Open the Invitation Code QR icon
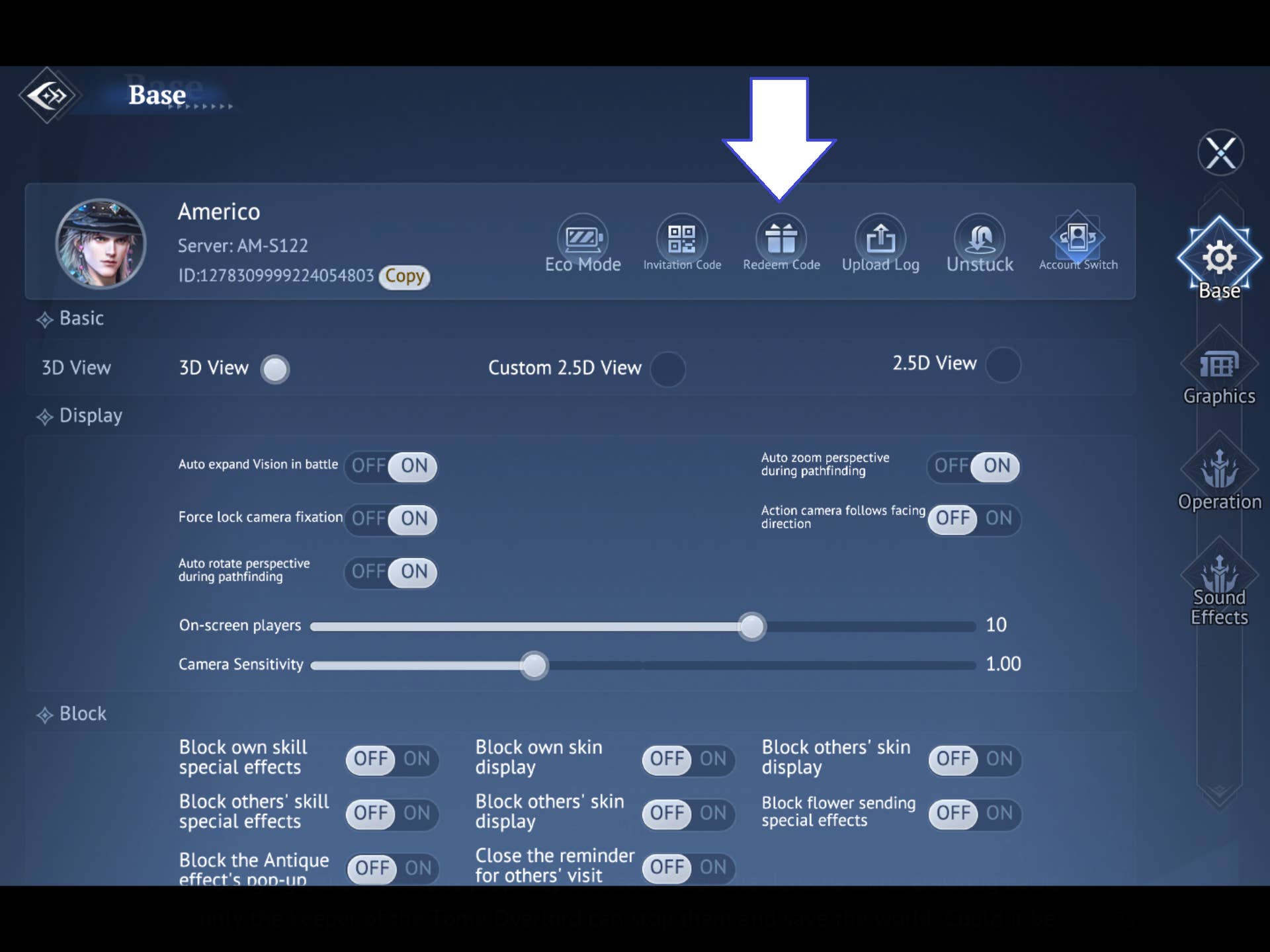The height and width of the screenshot is (952, 1270). click(681, 238)
